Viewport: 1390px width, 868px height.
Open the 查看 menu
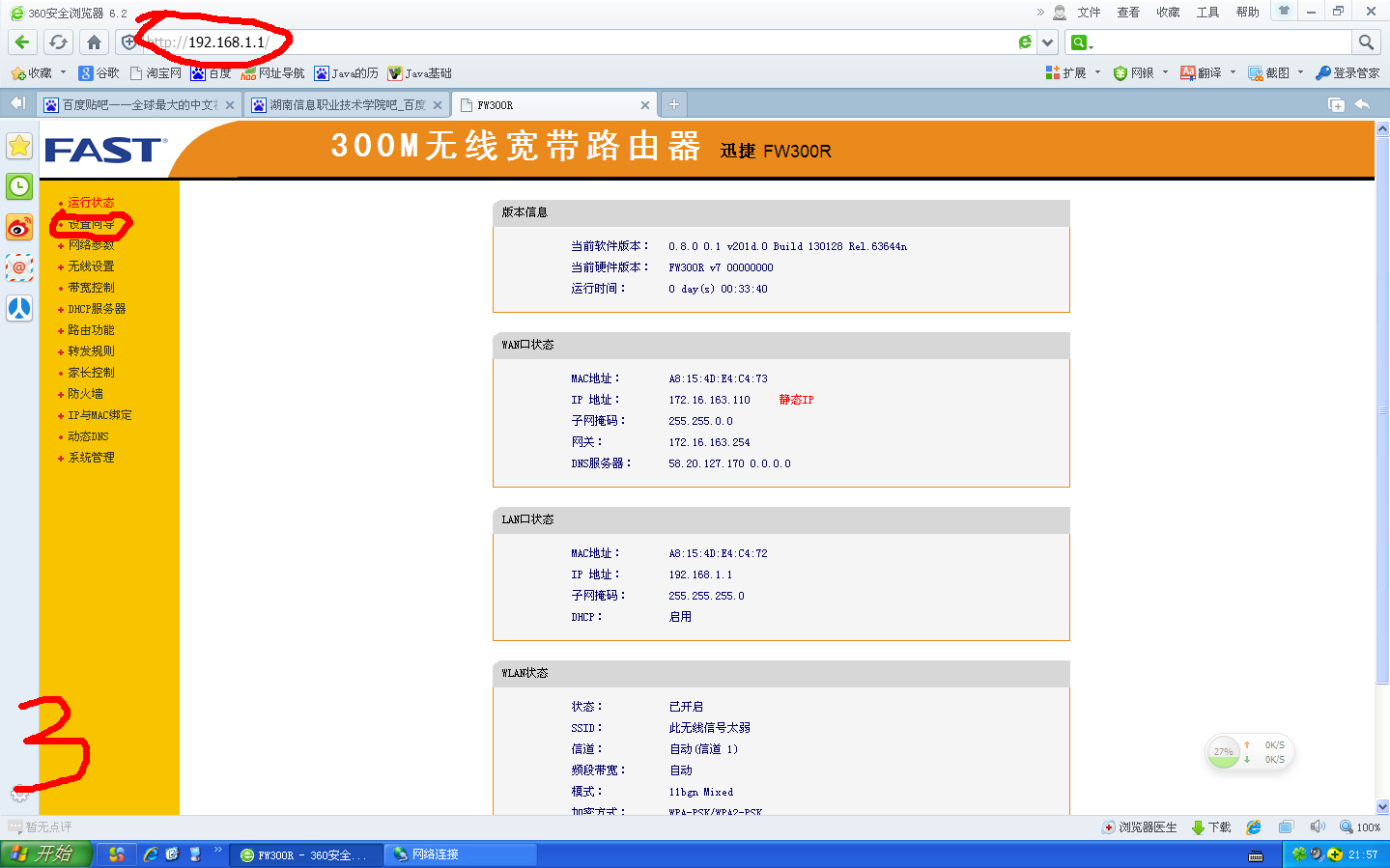(x=1128, y=13)
